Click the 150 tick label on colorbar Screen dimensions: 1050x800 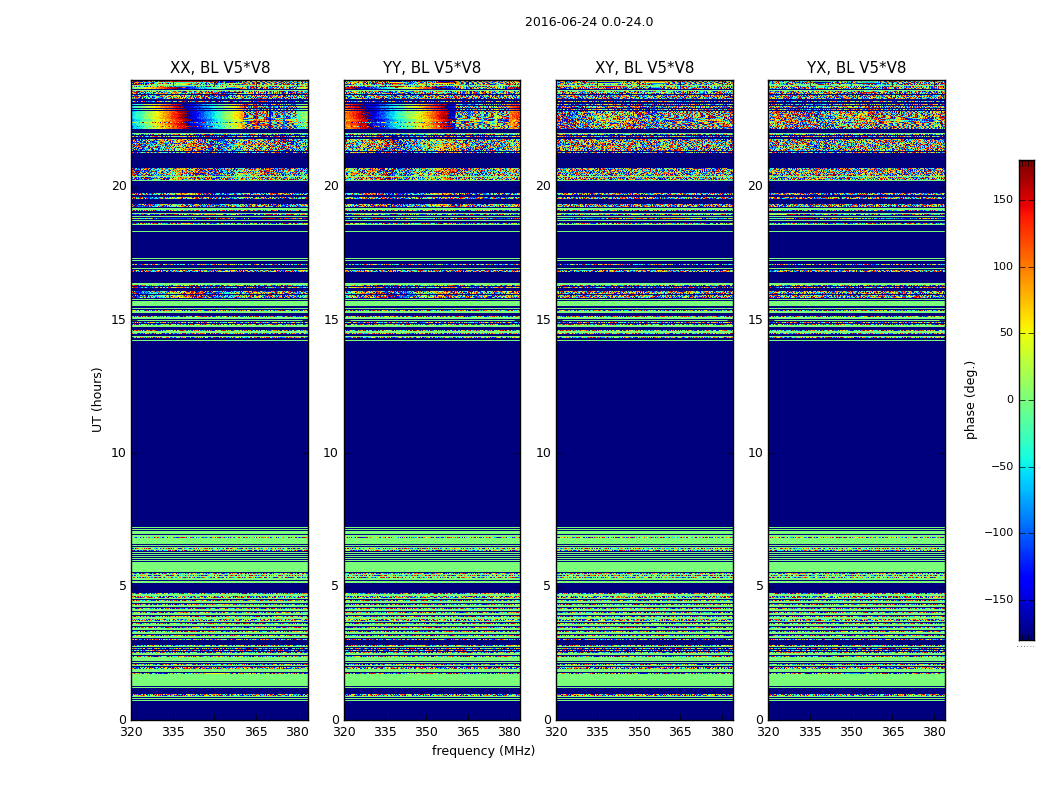(1002, 200)
